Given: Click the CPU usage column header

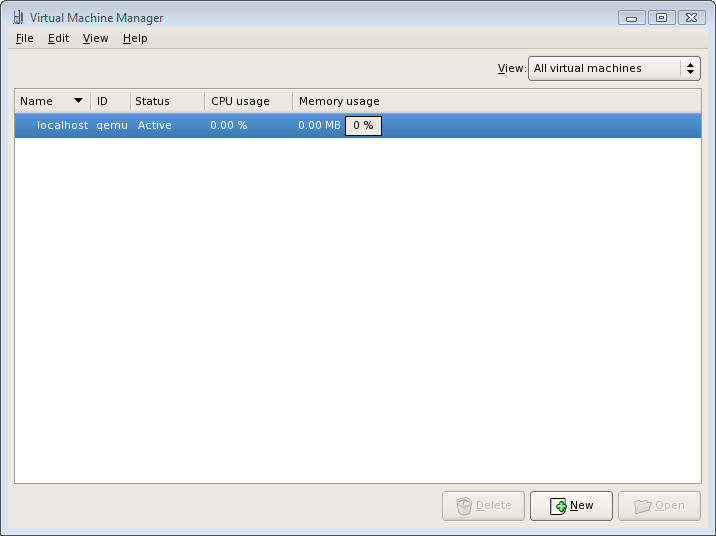Looking at the screenshot, I should click(x=248, y=101).
